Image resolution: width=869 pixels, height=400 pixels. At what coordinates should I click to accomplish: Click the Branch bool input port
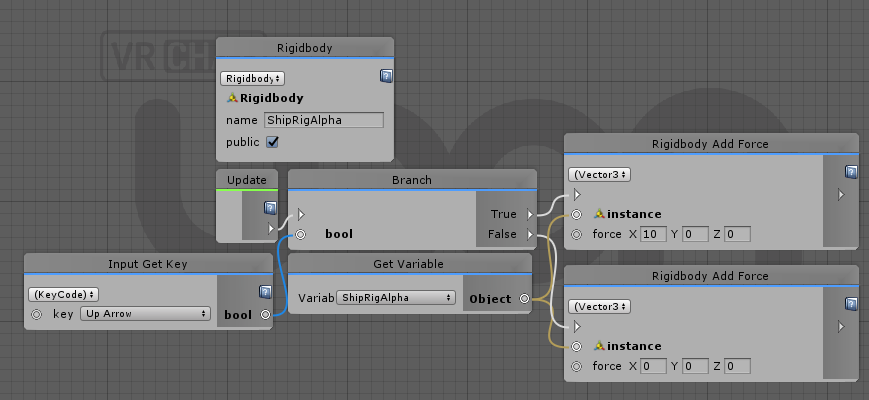300,234
